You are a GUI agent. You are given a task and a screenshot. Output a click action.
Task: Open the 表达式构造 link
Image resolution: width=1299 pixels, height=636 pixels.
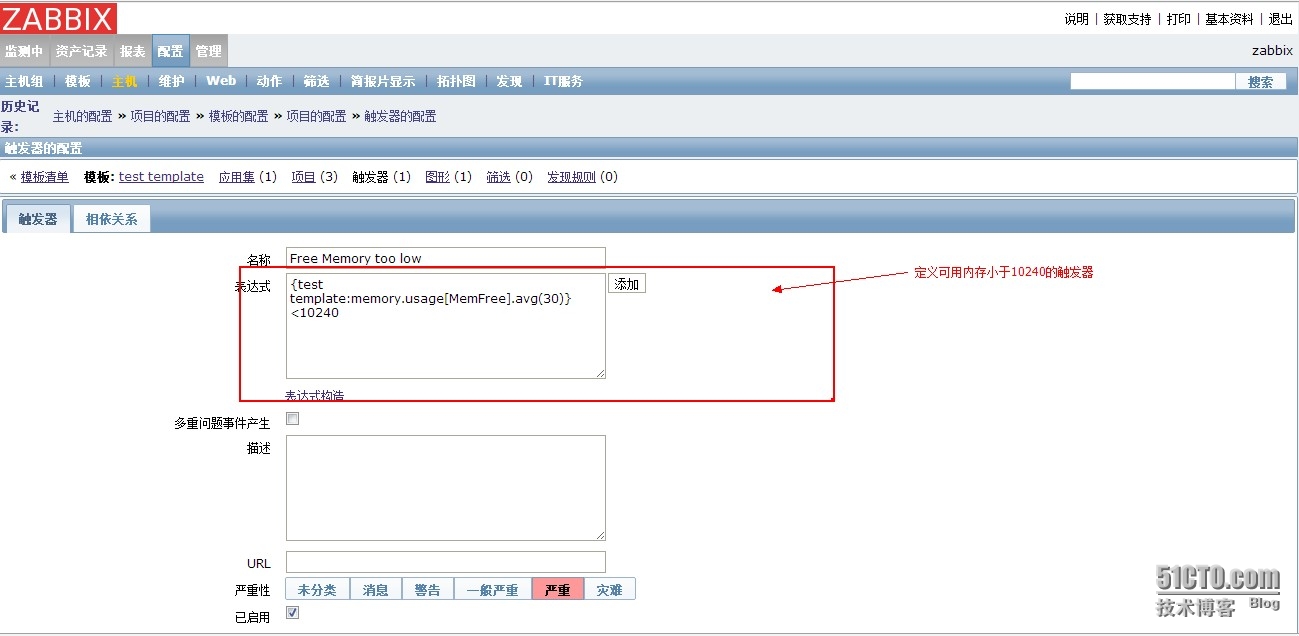314,396
